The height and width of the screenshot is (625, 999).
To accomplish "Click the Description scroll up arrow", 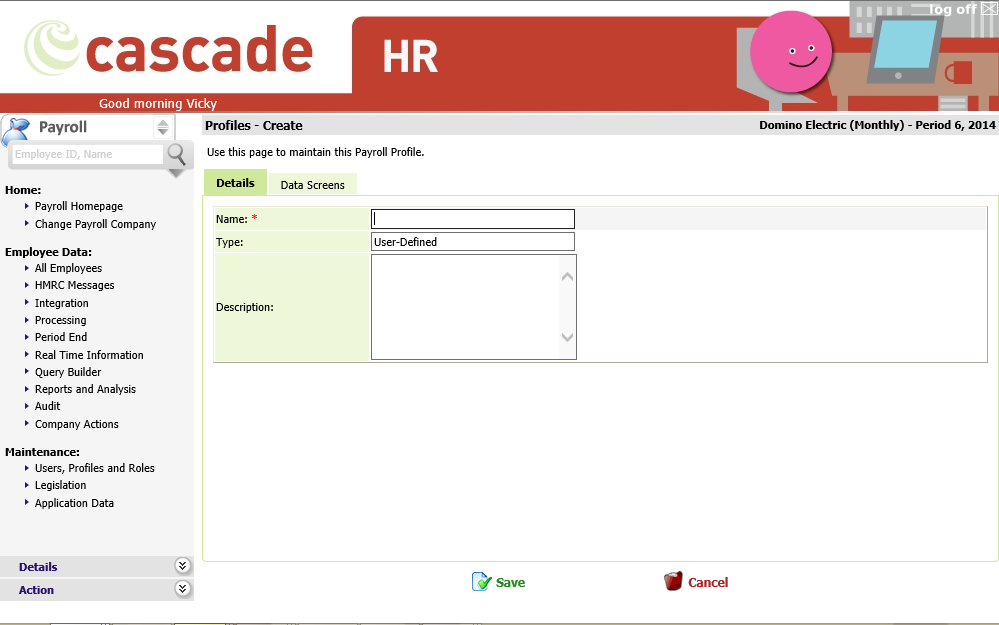I will (x=567, y=277).
